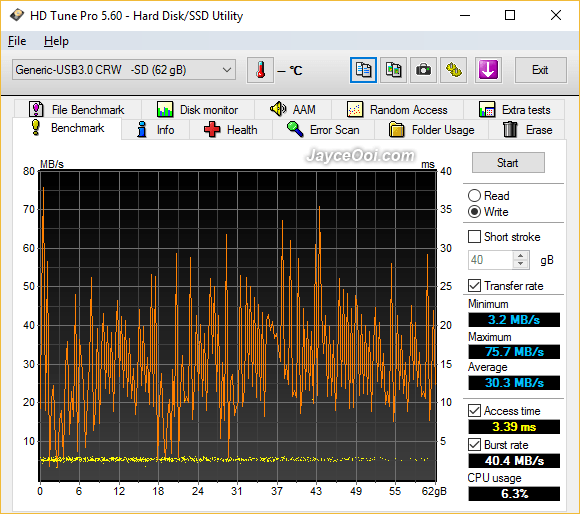The width and height of the screenshot is (580, 514).
Task: Click the Minimum 3.2 MB/s value
Action: point(514,320)
